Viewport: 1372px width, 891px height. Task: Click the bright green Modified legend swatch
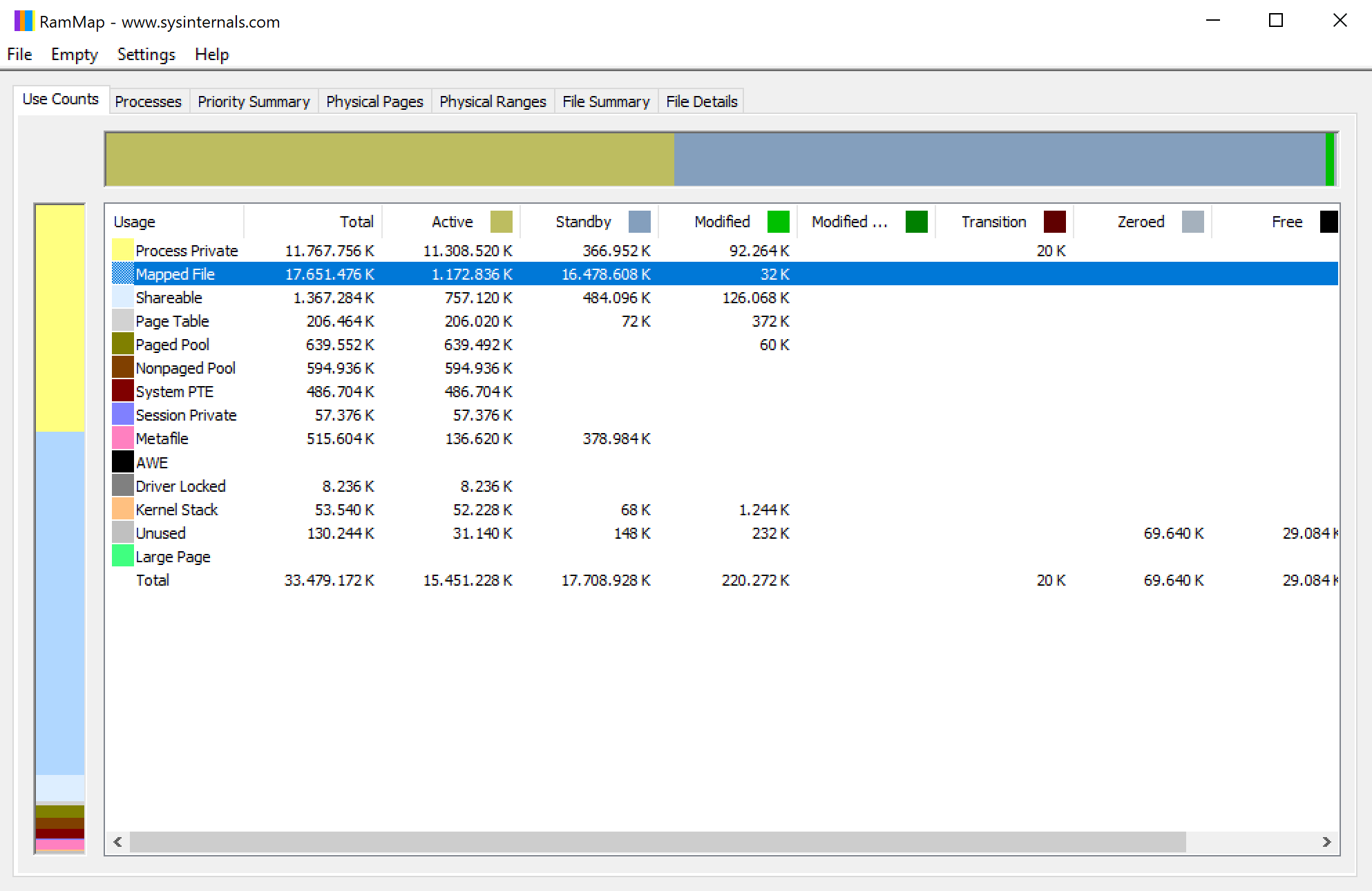pyautogui.click(x=778, y=222)
